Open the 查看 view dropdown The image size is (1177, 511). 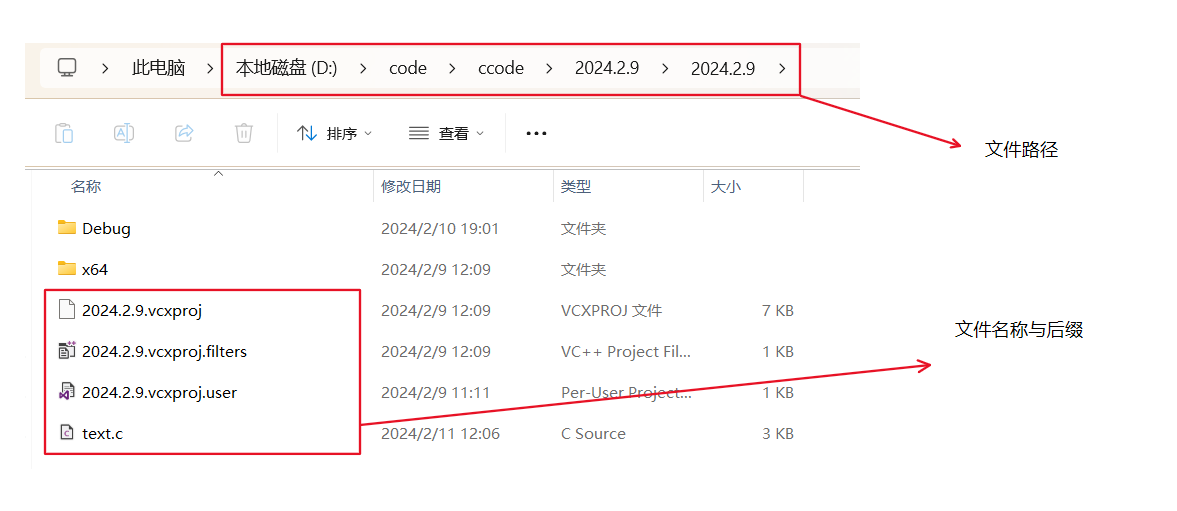coord(446,134)
